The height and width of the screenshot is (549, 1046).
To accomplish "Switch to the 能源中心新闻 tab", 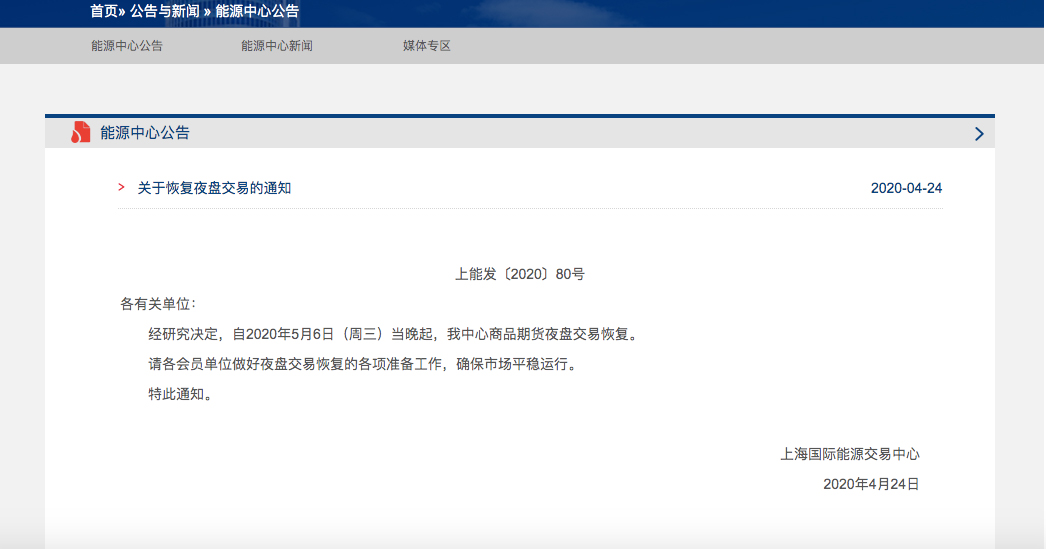I will [277, 46].
